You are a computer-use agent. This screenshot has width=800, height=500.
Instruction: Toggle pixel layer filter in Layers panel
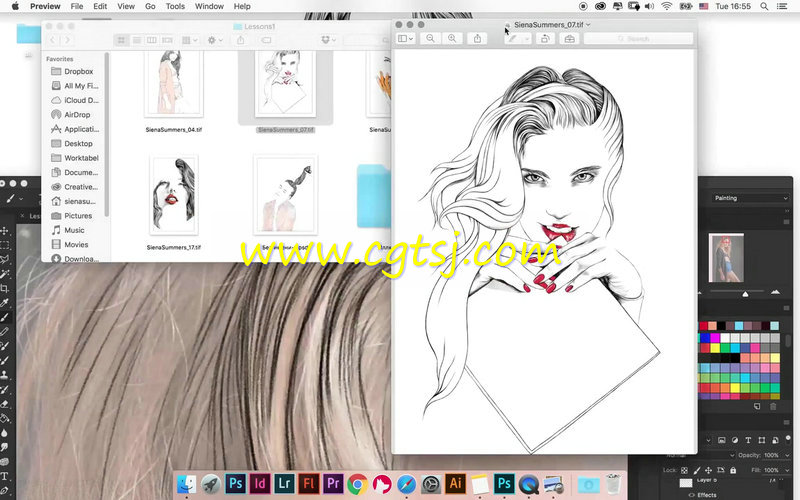pyautogui.click(x=721, y=440)
